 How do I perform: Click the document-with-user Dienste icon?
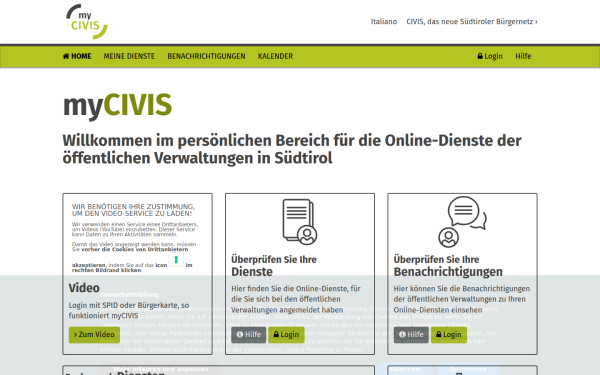click(300, 222)
